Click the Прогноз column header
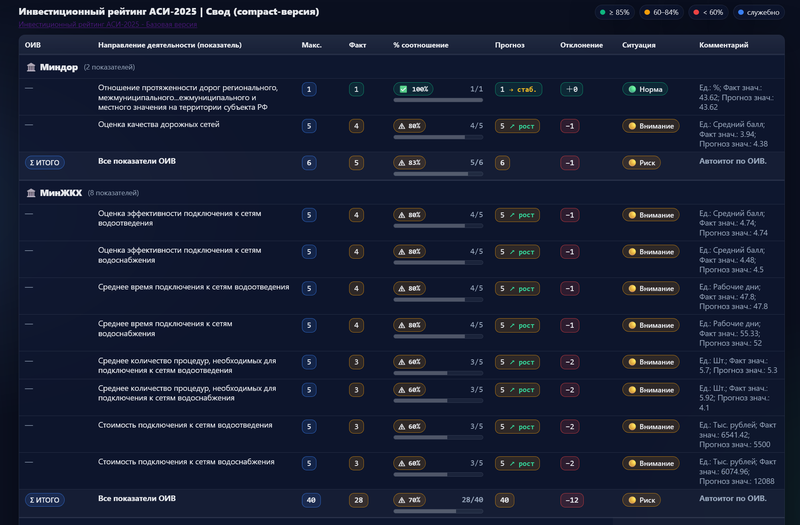The image size is (800, 525). 510,45
